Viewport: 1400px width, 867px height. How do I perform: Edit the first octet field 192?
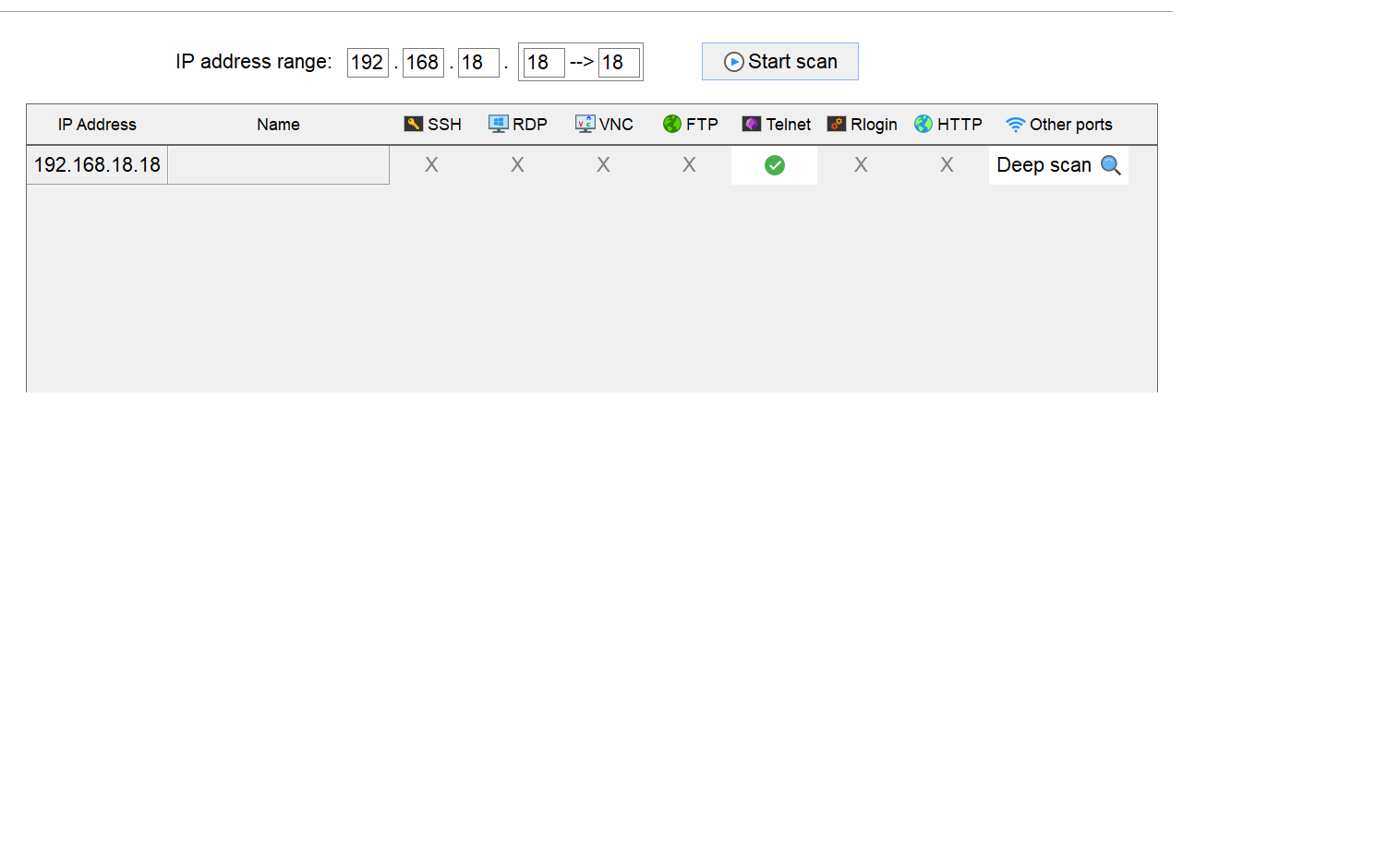tap(368, 63)
